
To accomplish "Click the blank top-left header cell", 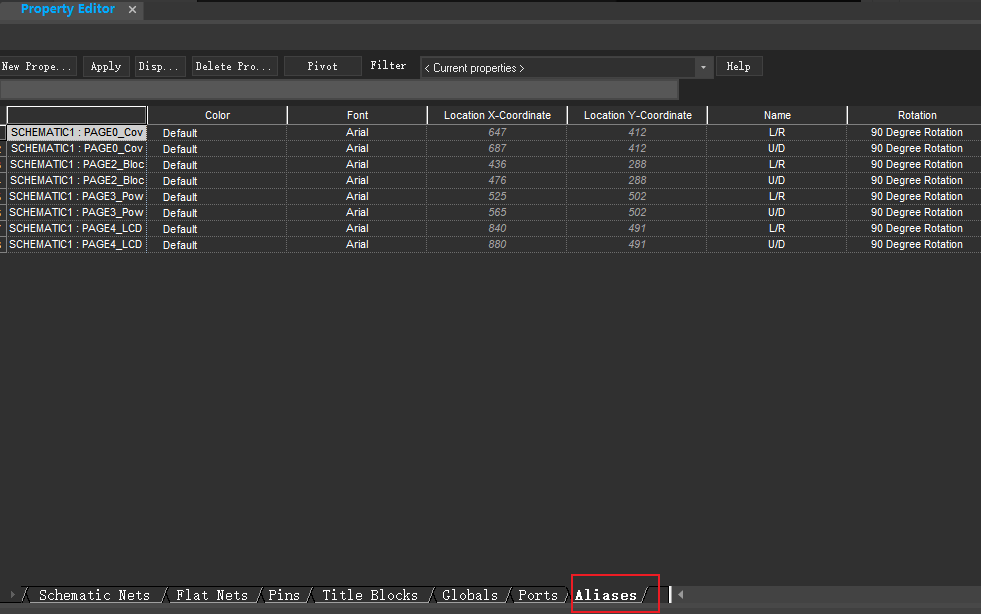I will click(x=77, y=115).
